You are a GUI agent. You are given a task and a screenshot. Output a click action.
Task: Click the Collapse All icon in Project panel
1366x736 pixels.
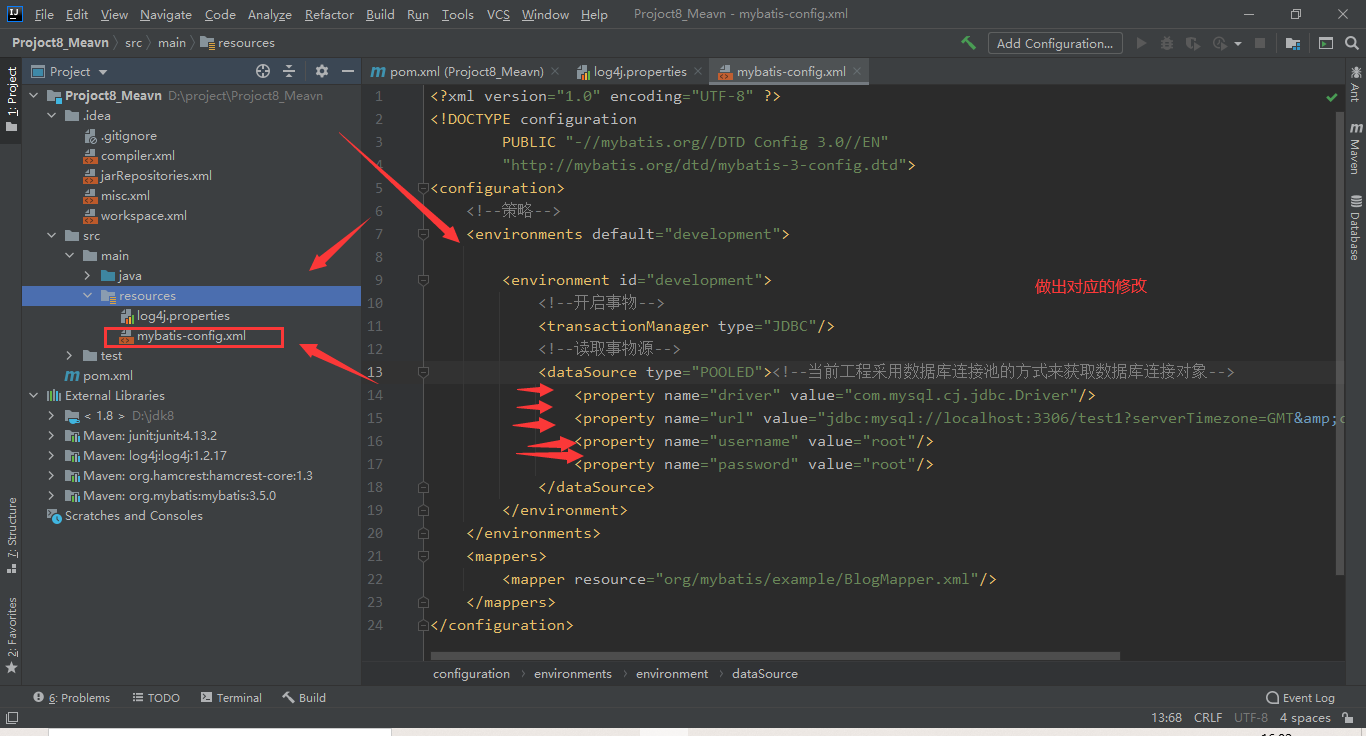(289, 71)
